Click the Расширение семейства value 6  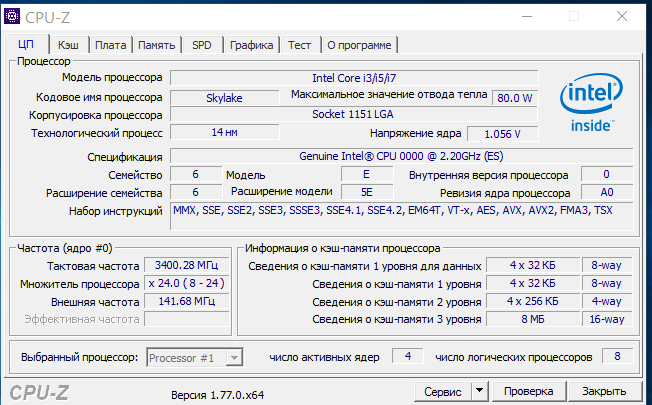coord(195,192)
